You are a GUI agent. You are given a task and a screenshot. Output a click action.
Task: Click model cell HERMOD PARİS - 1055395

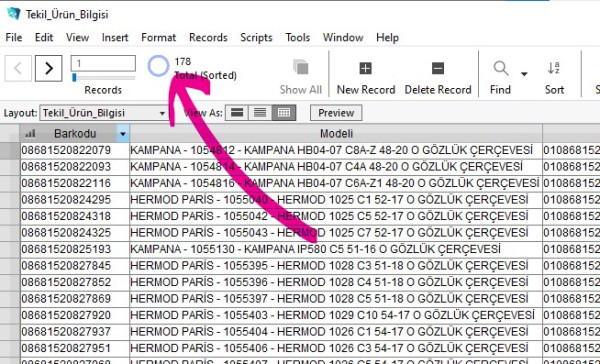pos(336,265)
